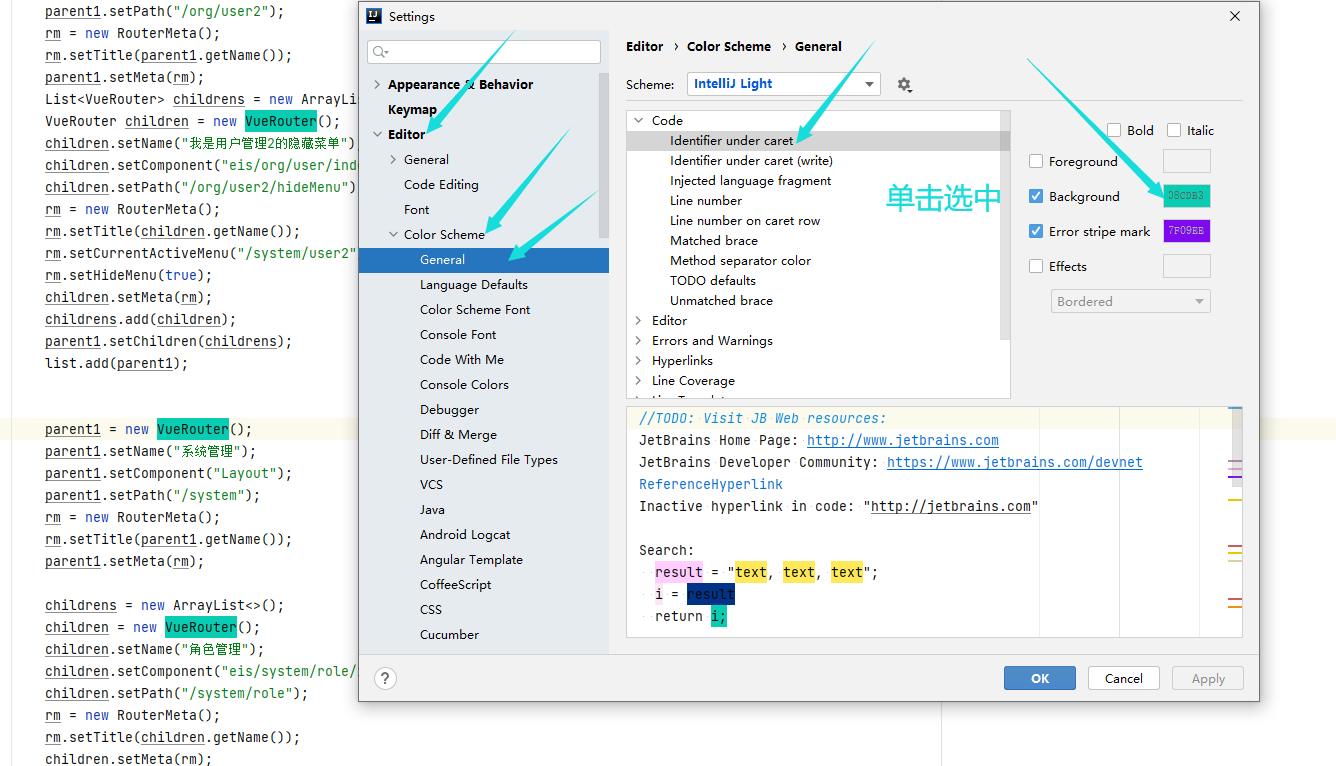Focus the settings search field
This screenshot has height=766, width=1336.
click(484, 52)
